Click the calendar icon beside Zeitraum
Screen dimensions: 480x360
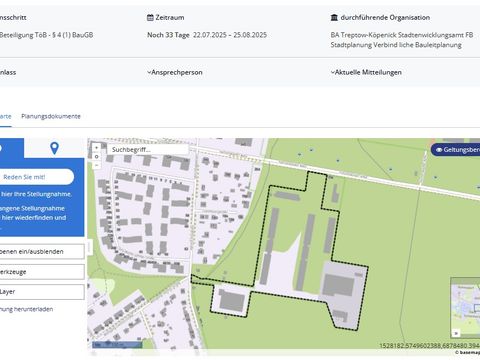(150, 17)
